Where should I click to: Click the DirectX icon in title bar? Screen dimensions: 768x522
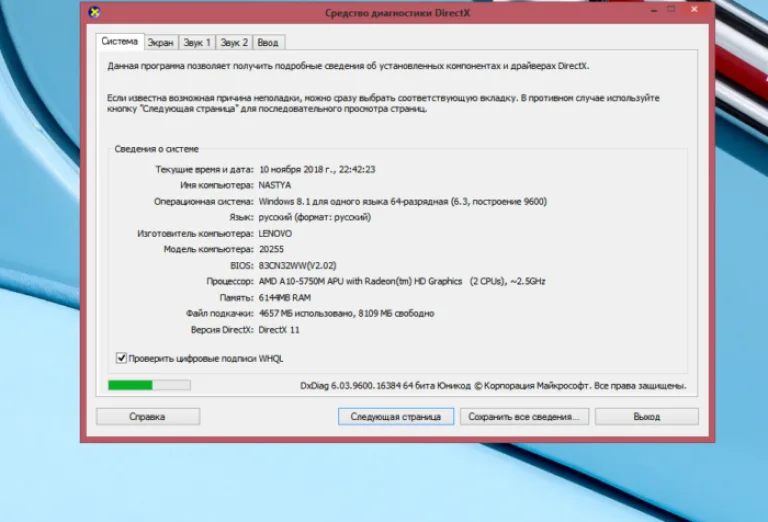(94, 12)
